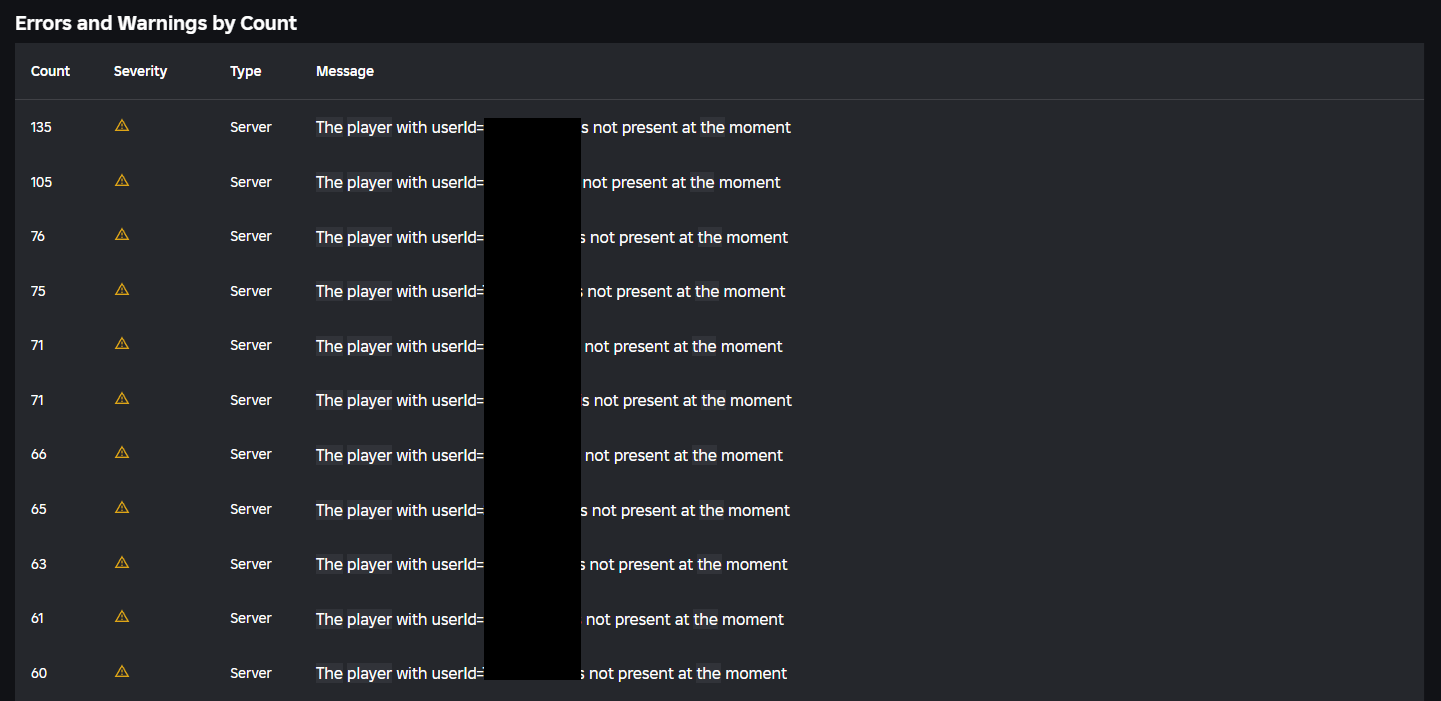Click the warning icon in the 135-count row

[x=122, y=126]
